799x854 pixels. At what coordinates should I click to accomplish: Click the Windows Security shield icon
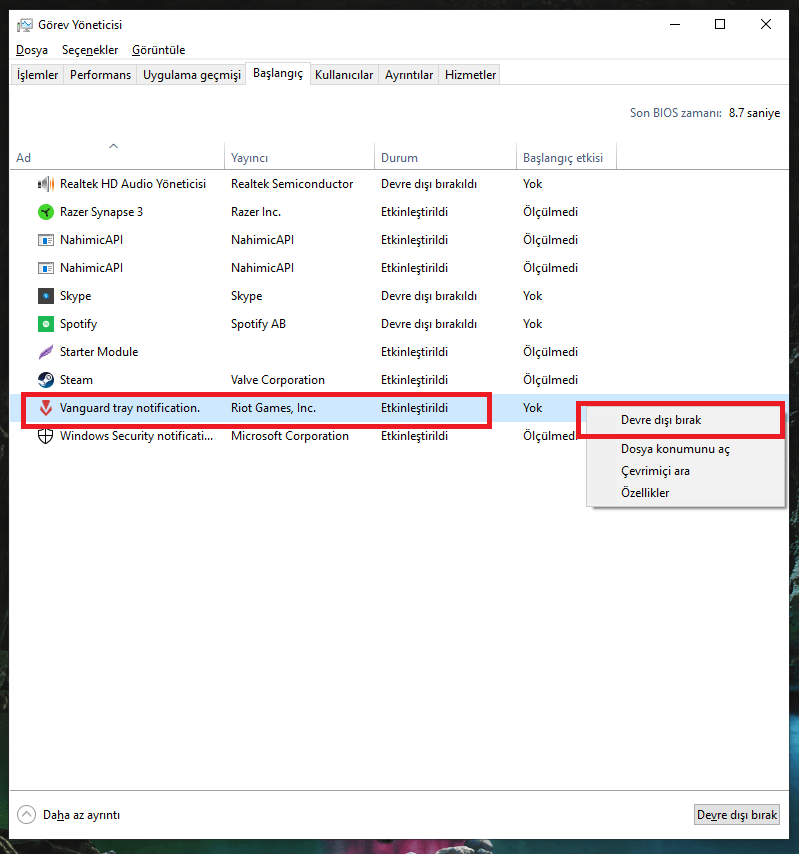[46, 436]
